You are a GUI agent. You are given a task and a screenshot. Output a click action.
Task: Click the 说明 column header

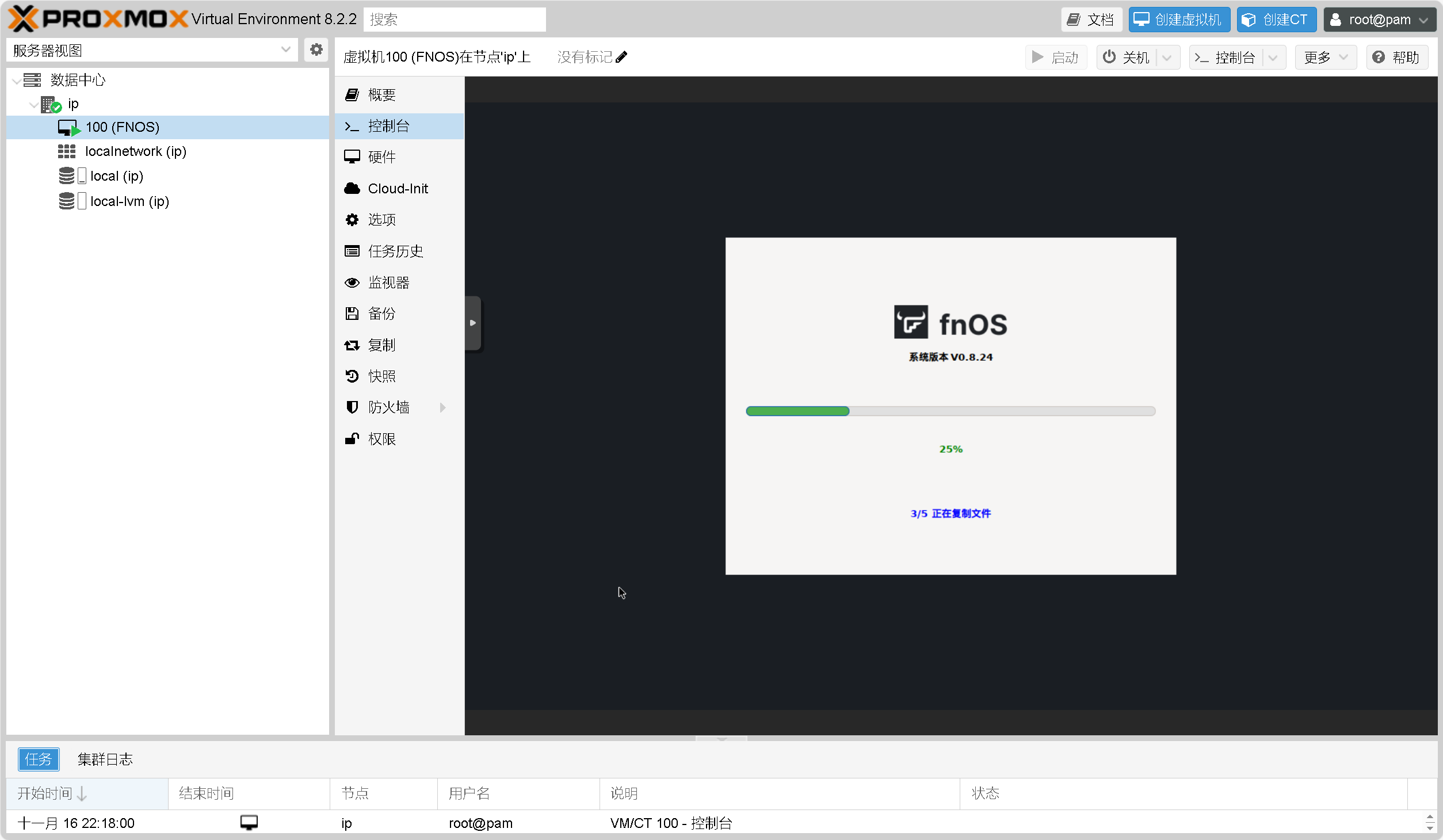point(780,793)
